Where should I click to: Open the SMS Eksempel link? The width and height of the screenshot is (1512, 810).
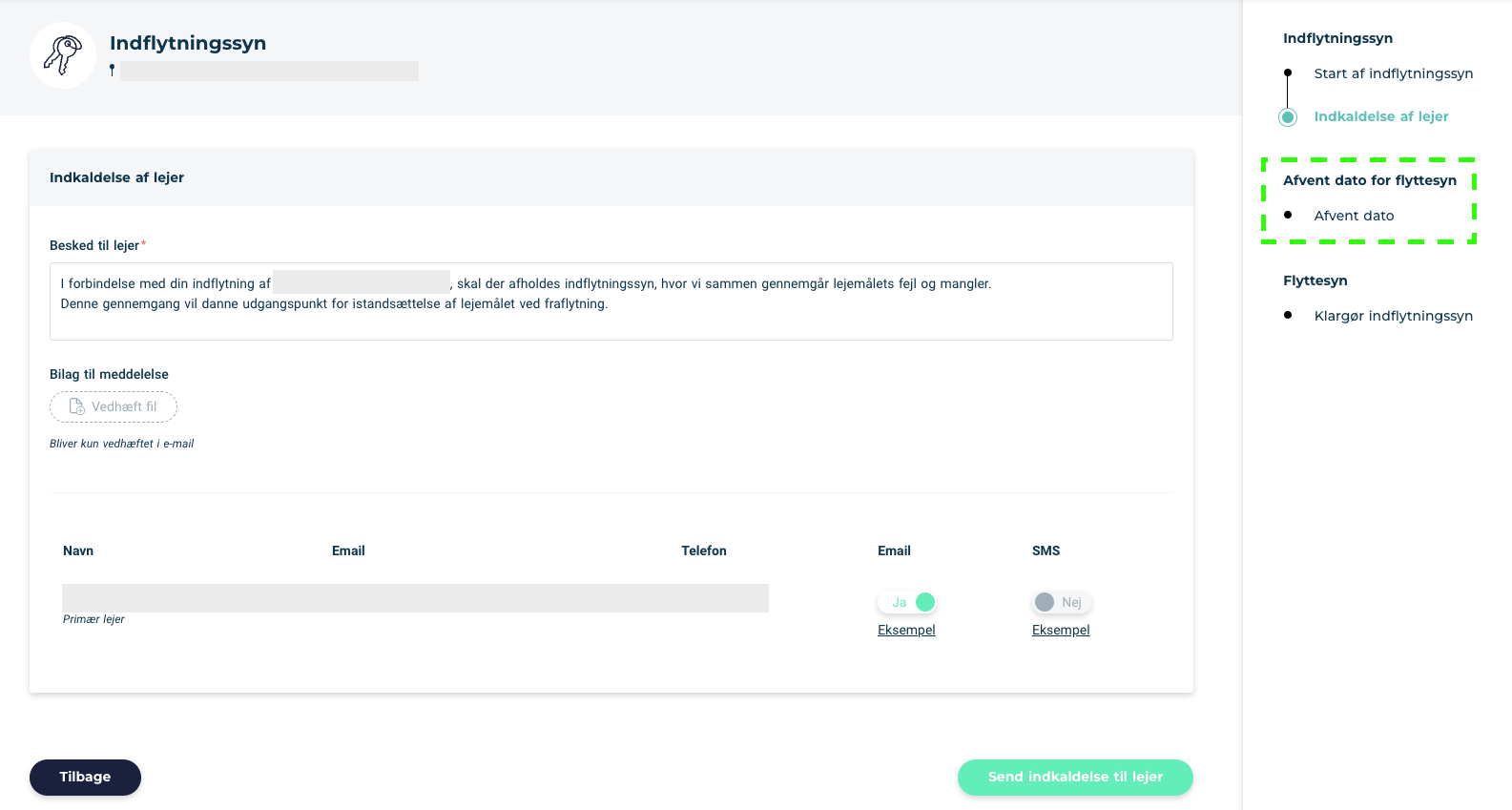coord(1061,630)
